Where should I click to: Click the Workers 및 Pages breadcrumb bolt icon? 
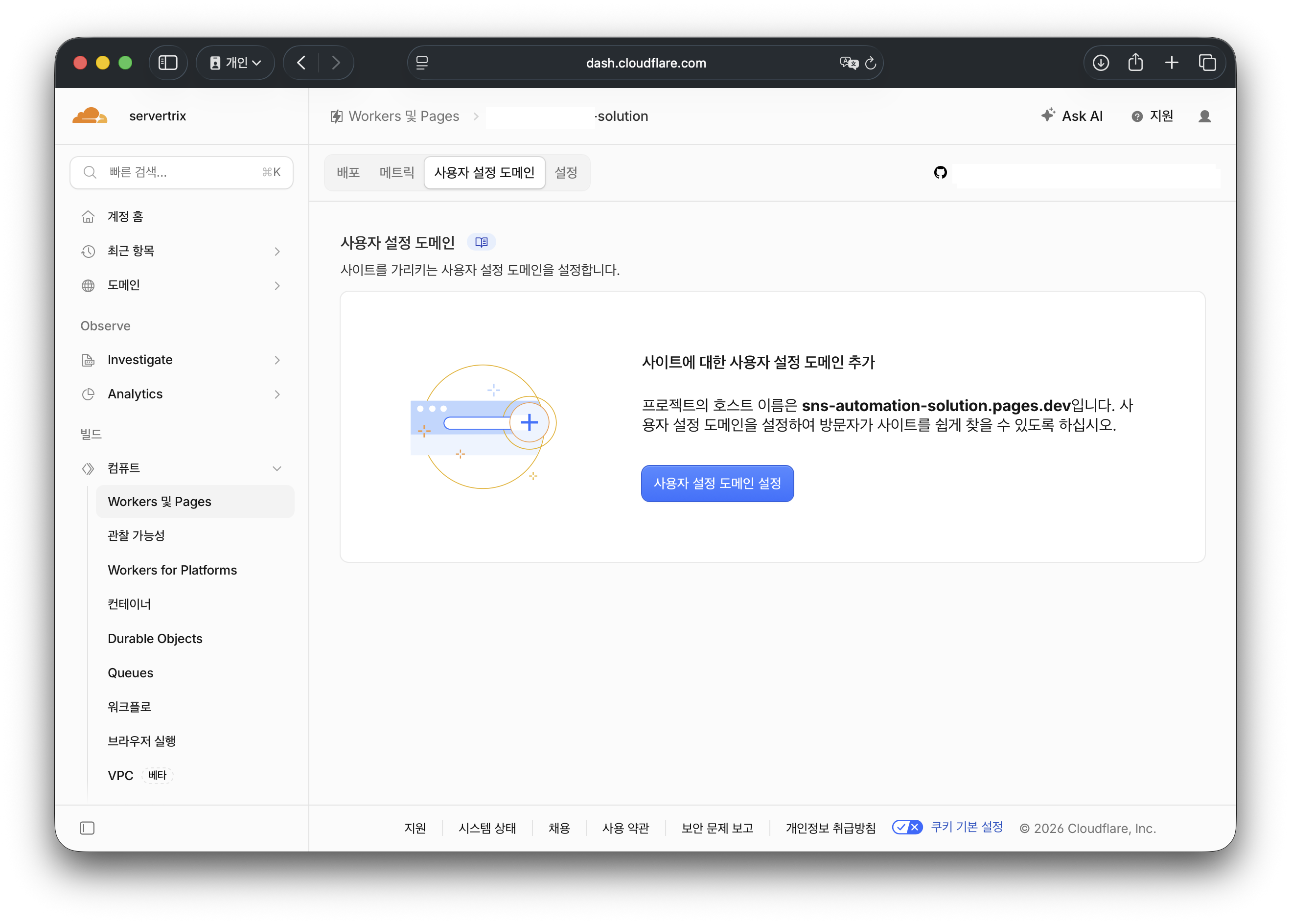tap(337, 116)
